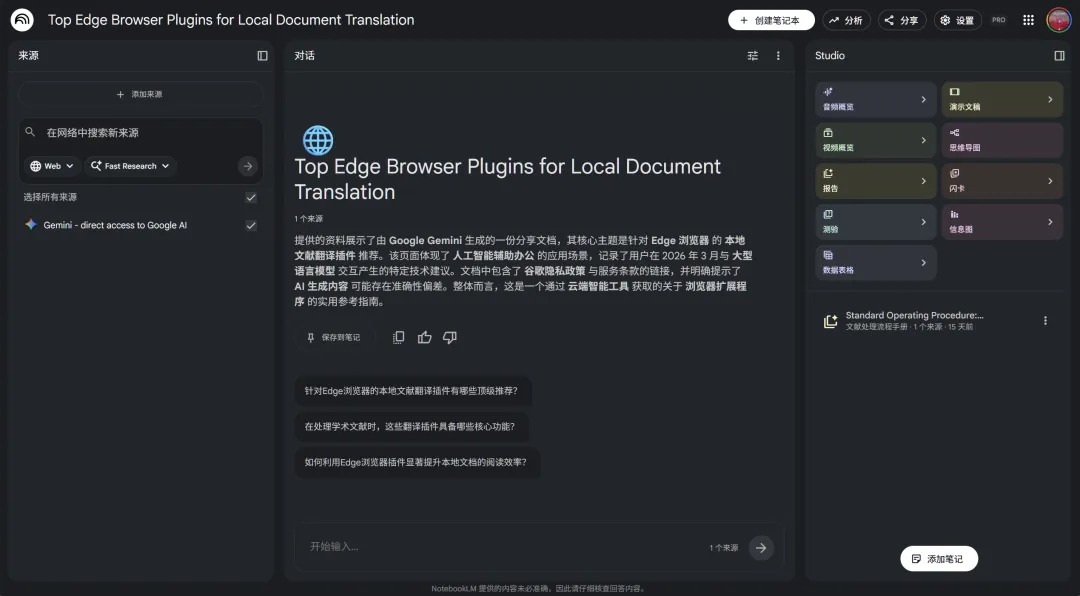The width and height of the screenshot is (1080, 596).
Task: Click the 数据表格 data table icon
Action: click(x=828, y=254)
